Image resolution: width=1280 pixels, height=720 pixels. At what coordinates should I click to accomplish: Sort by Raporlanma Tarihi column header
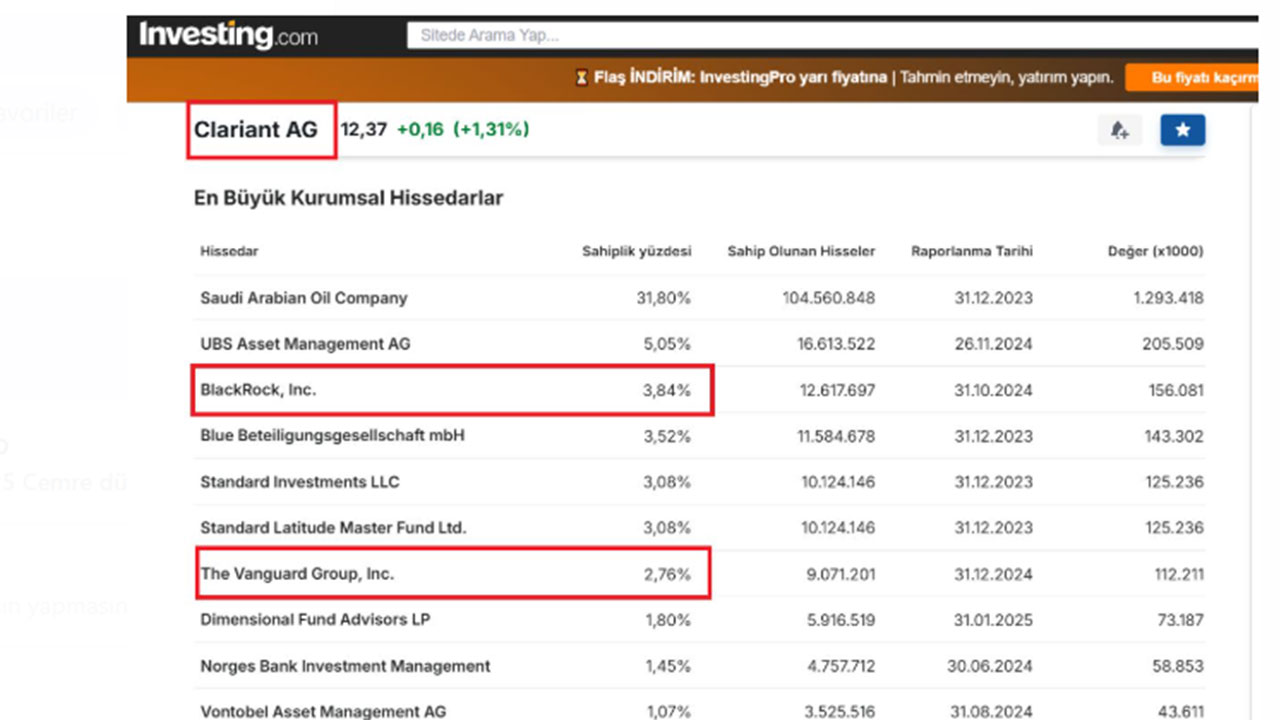pyautogui.click(x=971, y=251)
